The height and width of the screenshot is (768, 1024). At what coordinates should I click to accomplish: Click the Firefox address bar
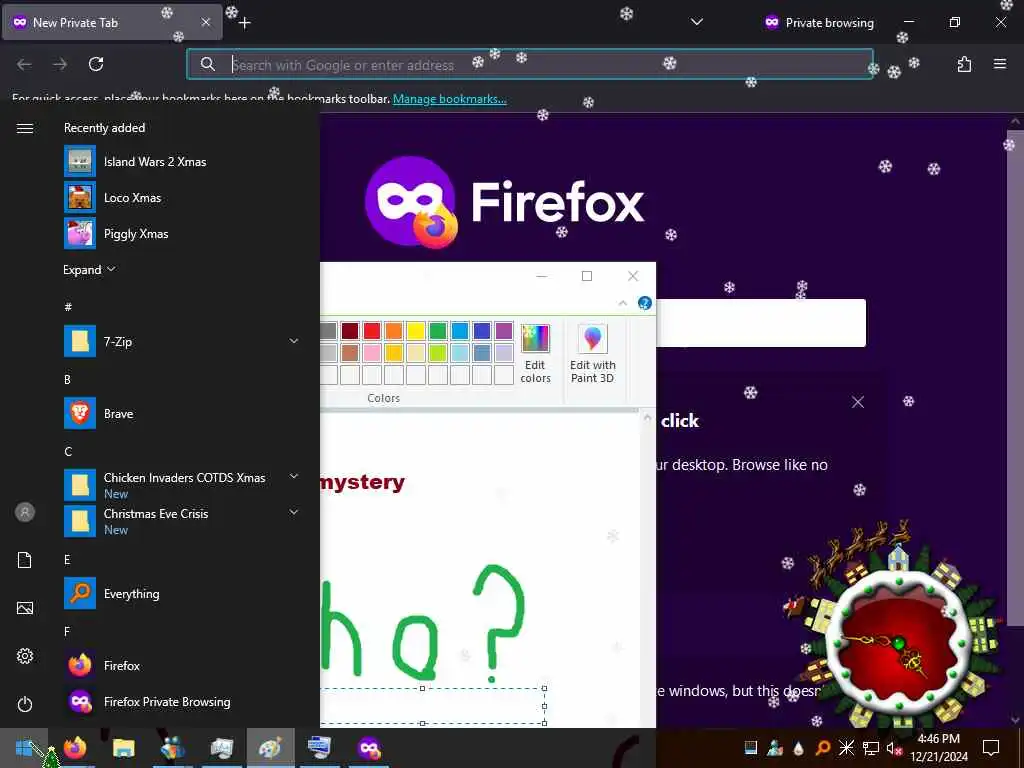pyautogui.click(x=530, y=64)
